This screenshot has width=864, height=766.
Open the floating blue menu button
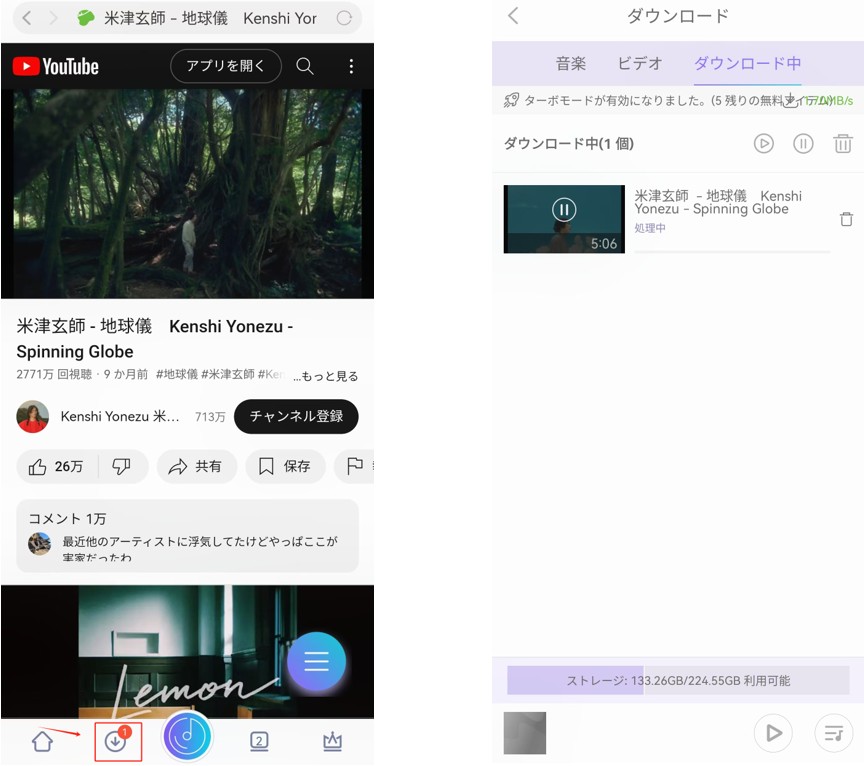(316, 661)
